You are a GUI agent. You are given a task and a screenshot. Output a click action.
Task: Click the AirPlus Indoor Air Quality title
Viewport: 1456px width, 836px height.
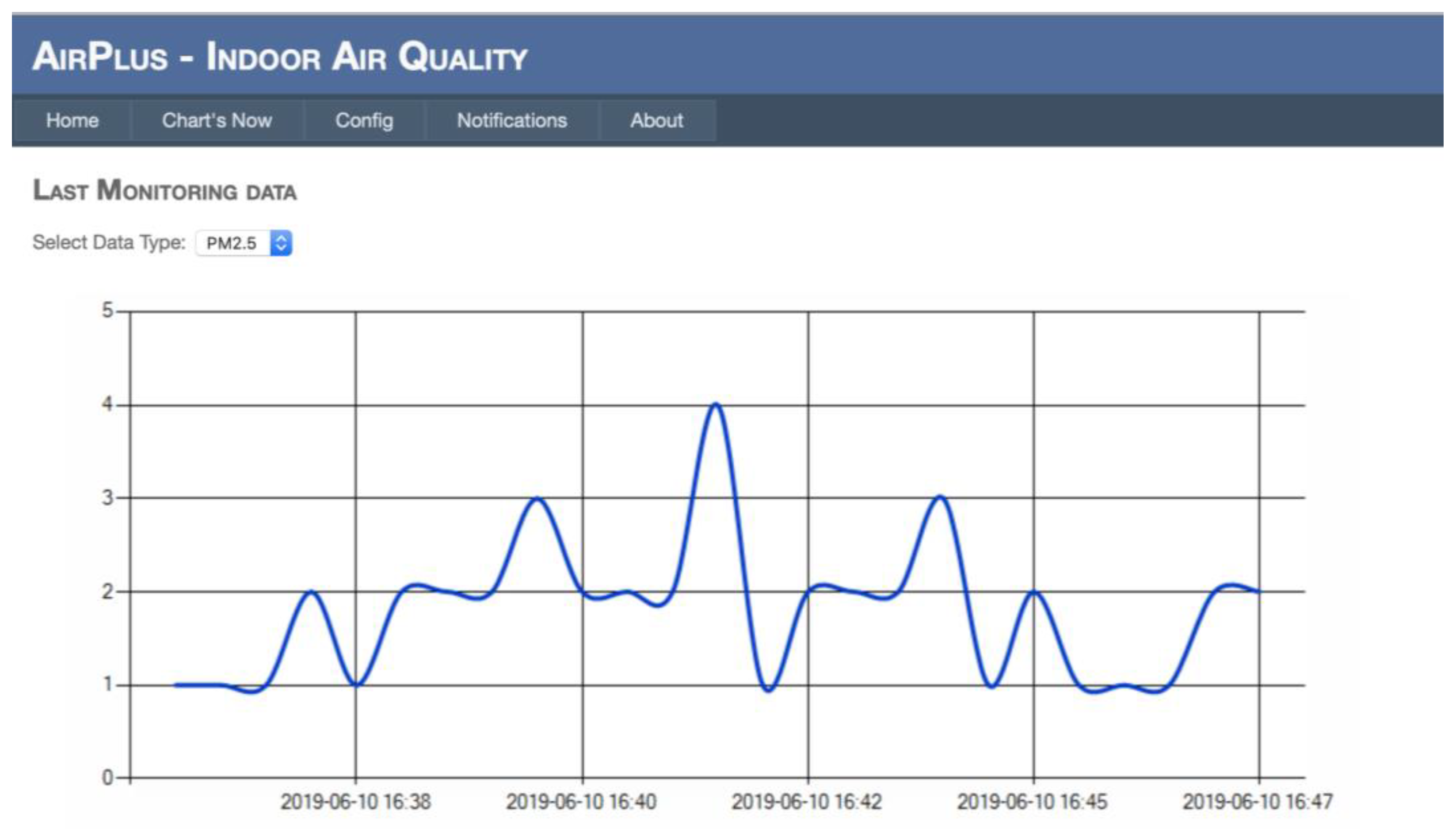tap(280, 56)
